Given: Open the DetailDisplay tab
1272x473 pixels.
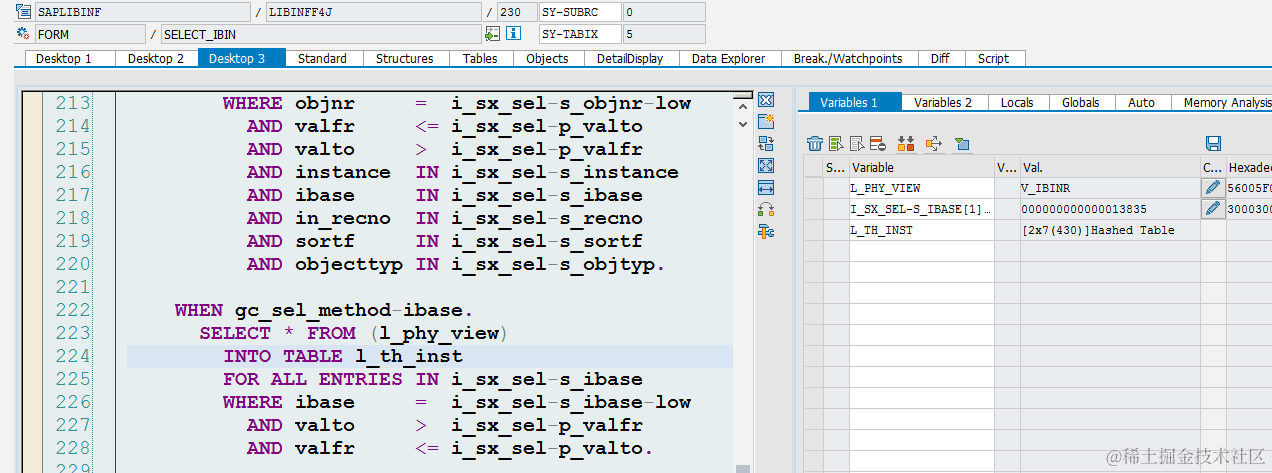Looking at the screenshot, I should (630, 58).
